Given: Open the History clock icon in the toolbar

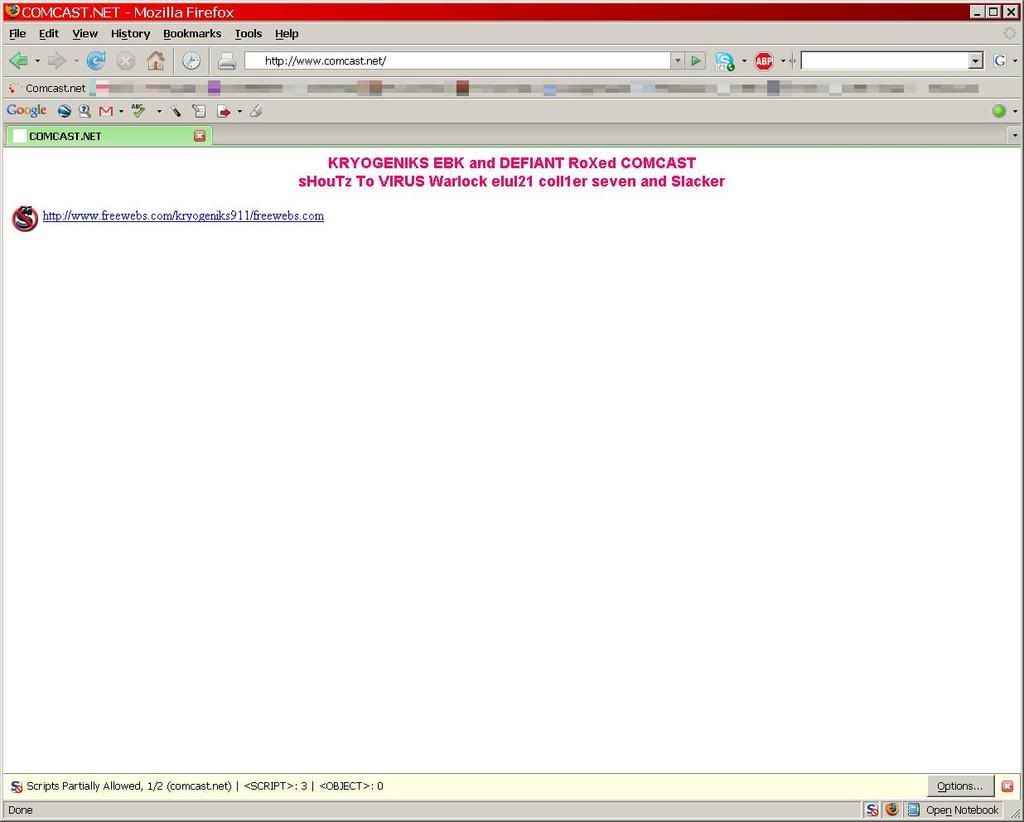Looking at the screenshot, I should coord(191,61).
